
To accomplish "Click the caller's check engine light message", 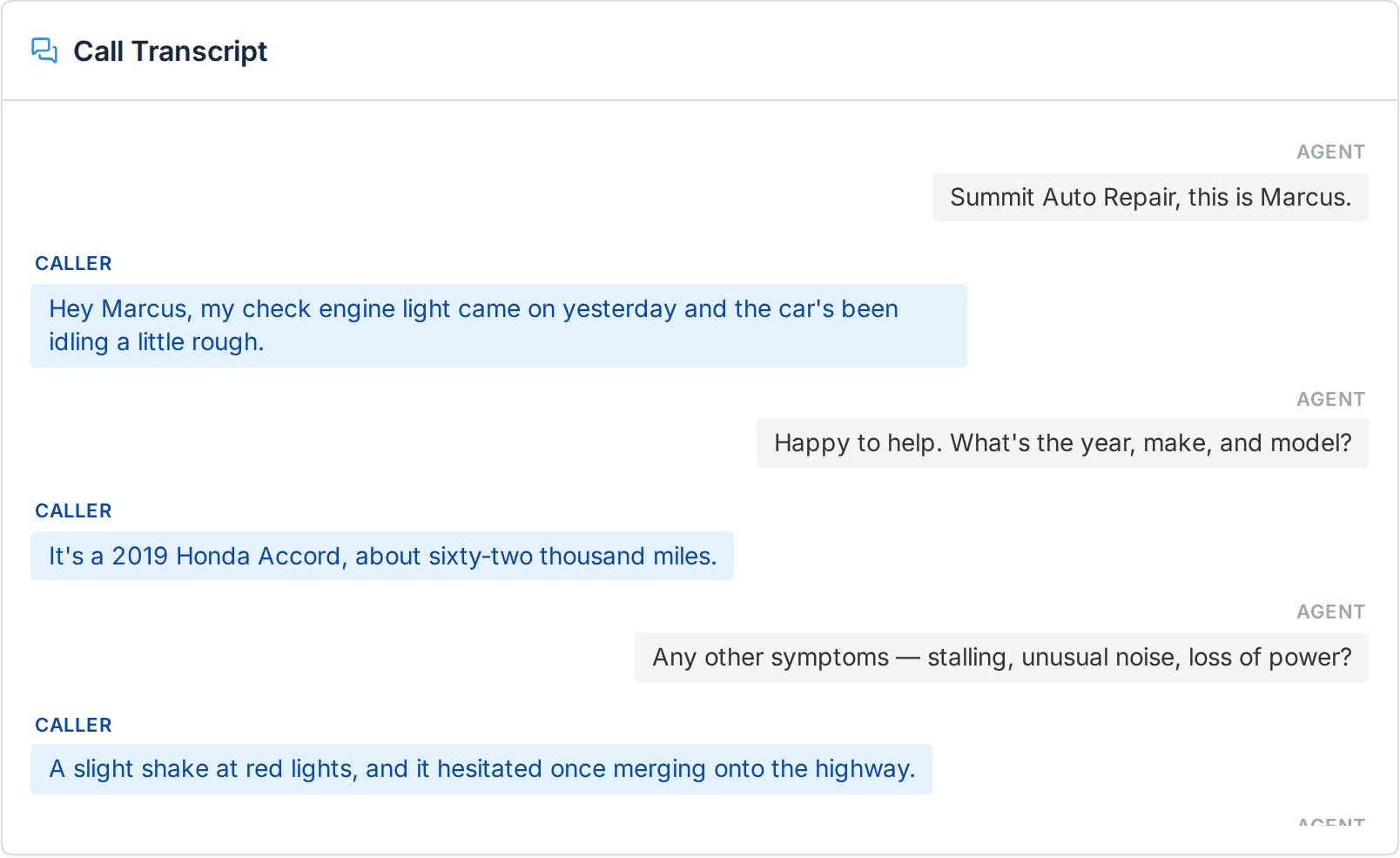I will tap(499, 326).
